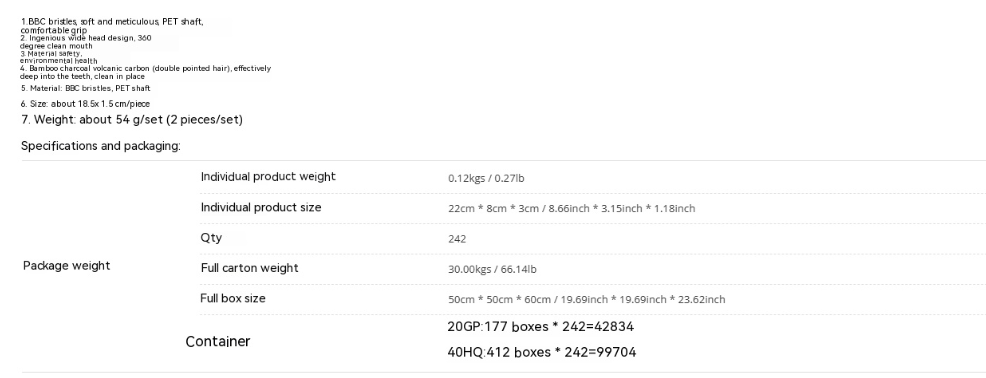Click the 'Weight: about 54 g/set' line
Screen dimensions: 986x378
click(x=132, y=120)
